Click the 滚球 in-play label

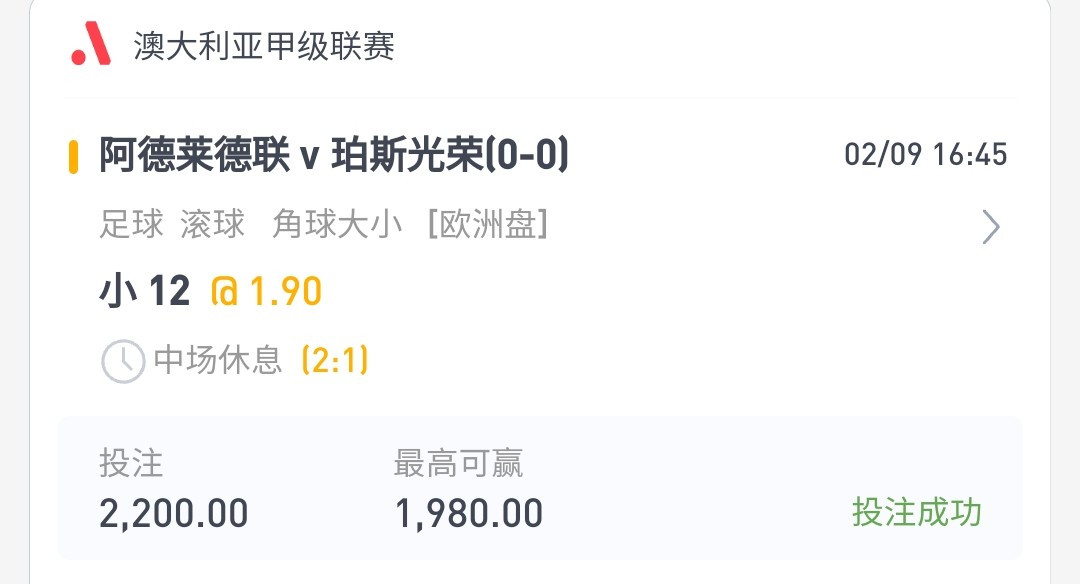(213, 224)
